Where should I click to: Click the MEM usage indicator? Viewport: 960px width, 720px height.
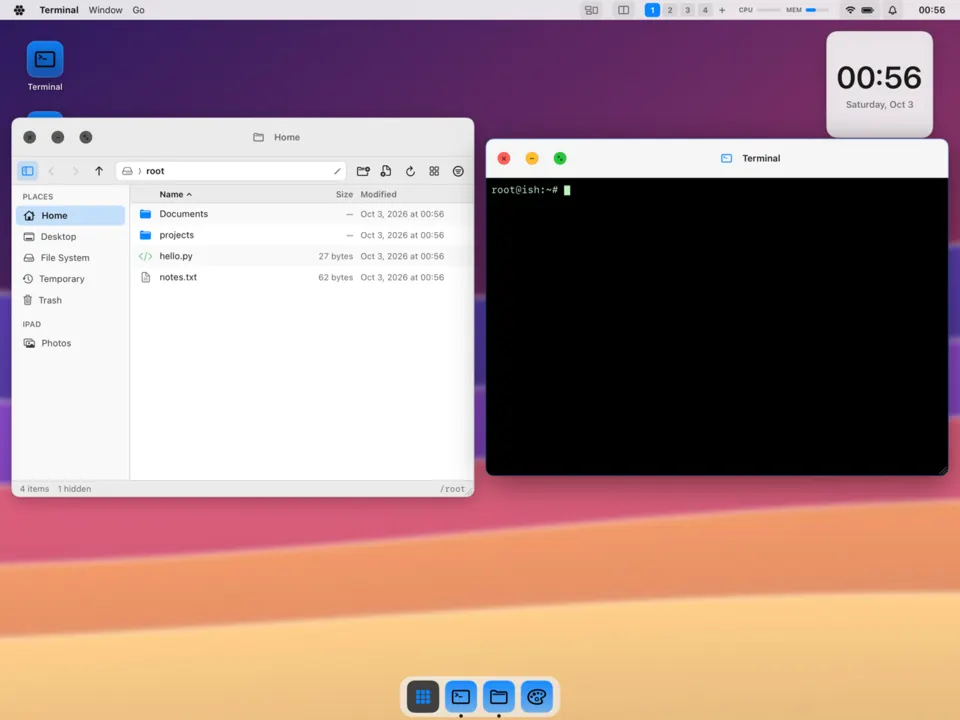[807, 10]
